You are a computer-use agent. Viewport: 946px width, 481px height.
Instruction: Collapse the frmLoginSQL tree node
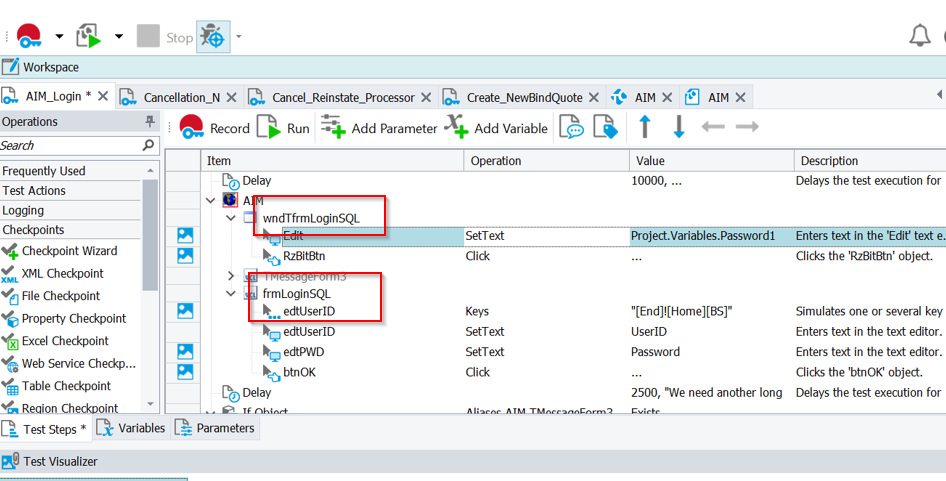[x=232, y=294]
